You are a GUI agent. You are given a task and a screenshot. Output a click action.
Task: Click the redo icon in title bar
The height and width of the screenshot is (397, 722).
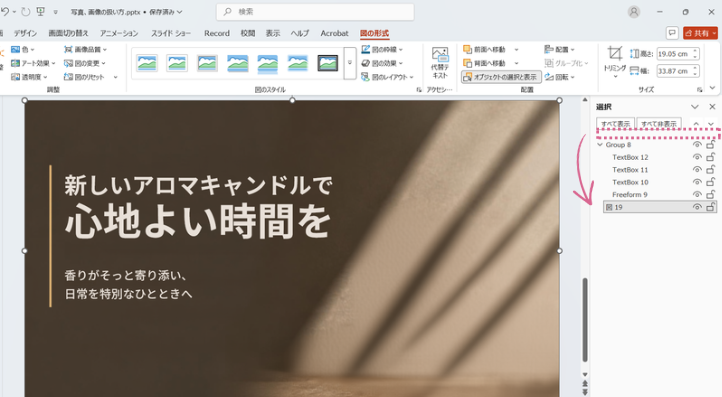26,12
